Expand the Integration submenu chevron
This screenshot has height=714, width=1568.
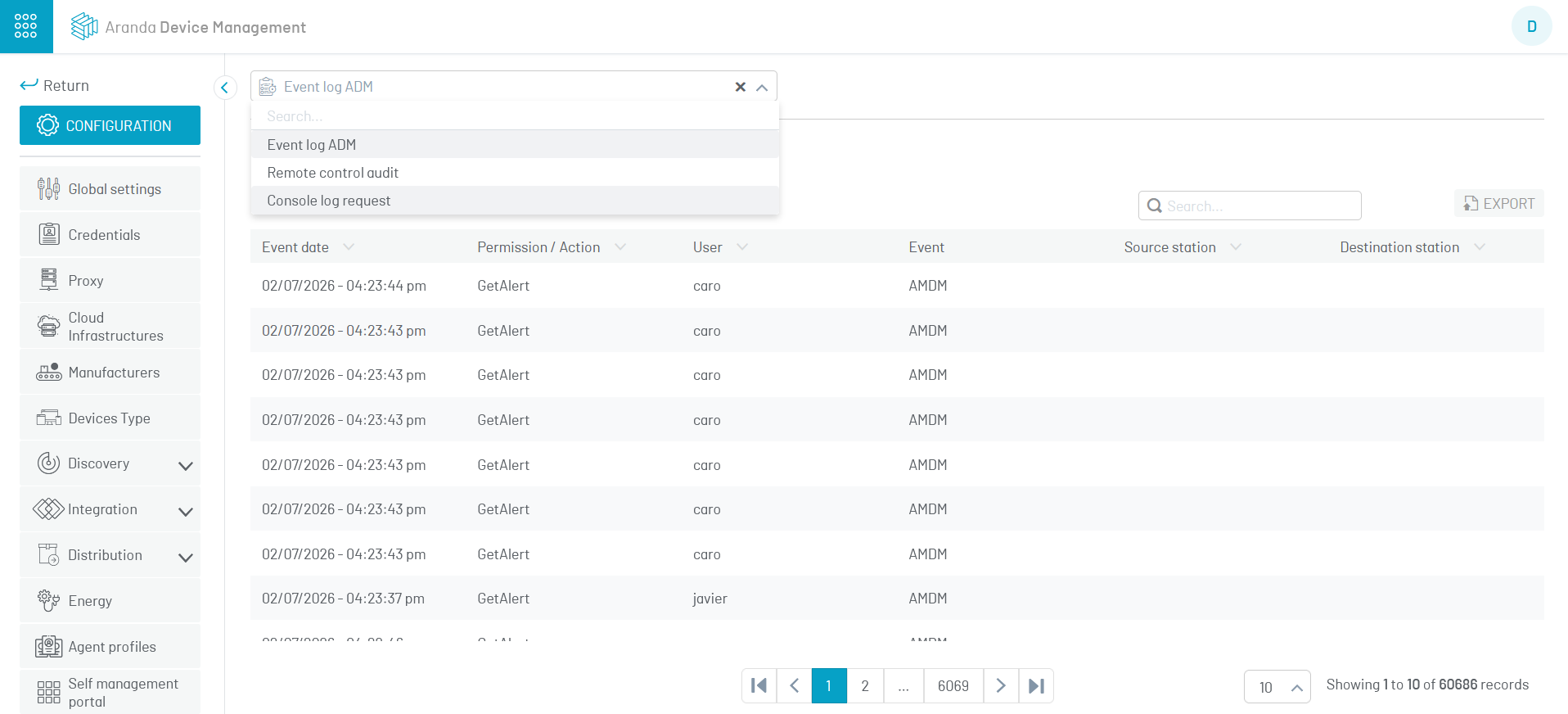click(186, 512)
